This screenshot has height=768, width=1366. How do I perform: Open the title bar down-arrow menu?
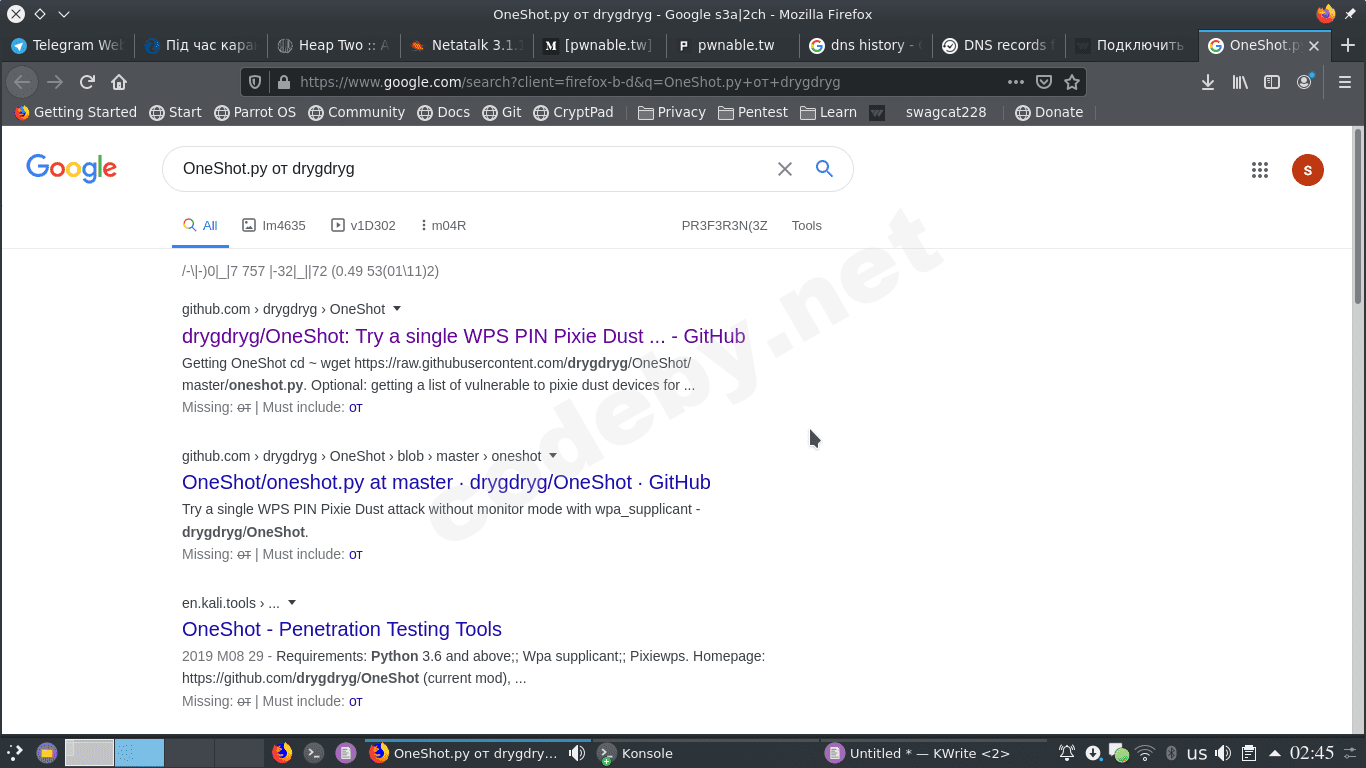pyautogui.click(x=64, y=14)
